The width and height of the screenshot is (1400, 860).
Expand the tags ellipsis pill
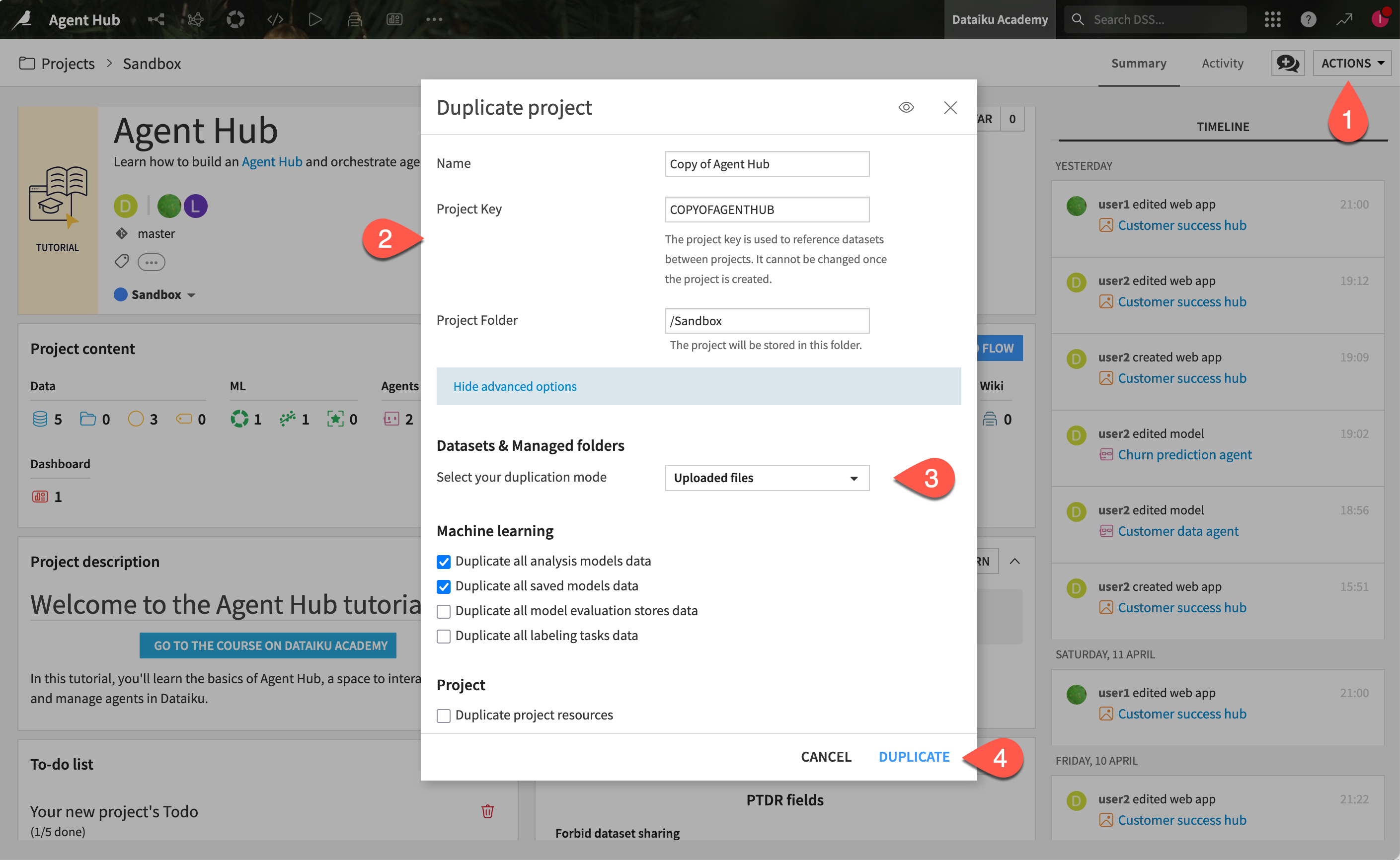pos(151,262)
